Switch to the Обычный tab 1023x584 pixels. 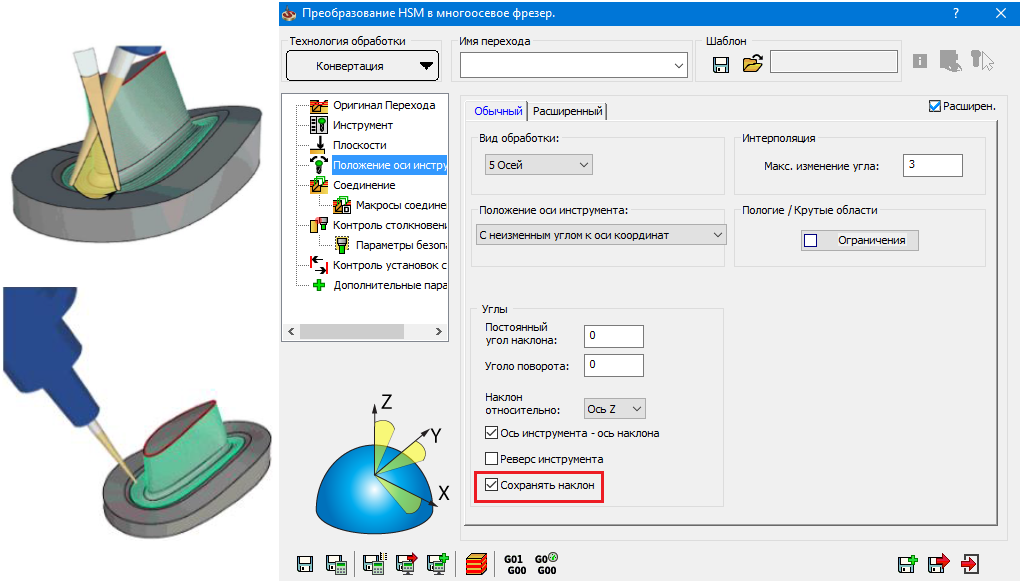coord(498,111)
